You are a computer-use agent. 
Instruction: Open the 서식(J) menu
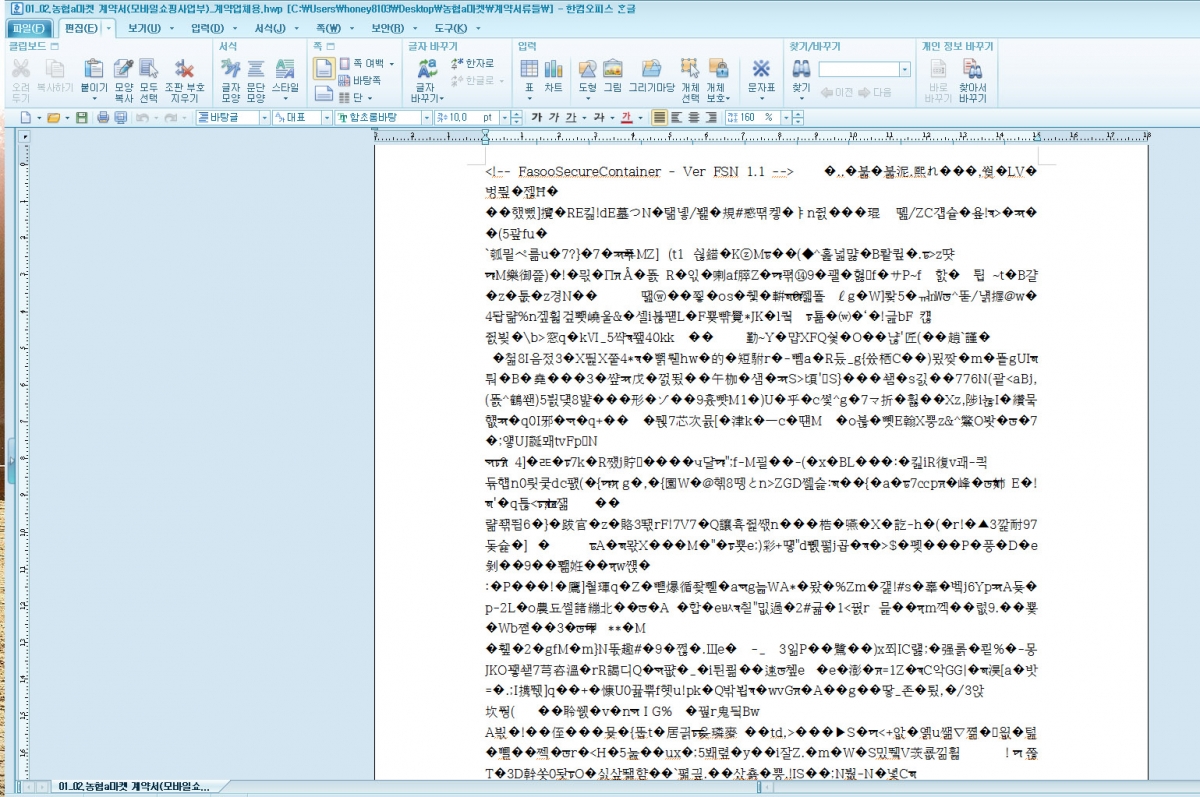(270, 28)
